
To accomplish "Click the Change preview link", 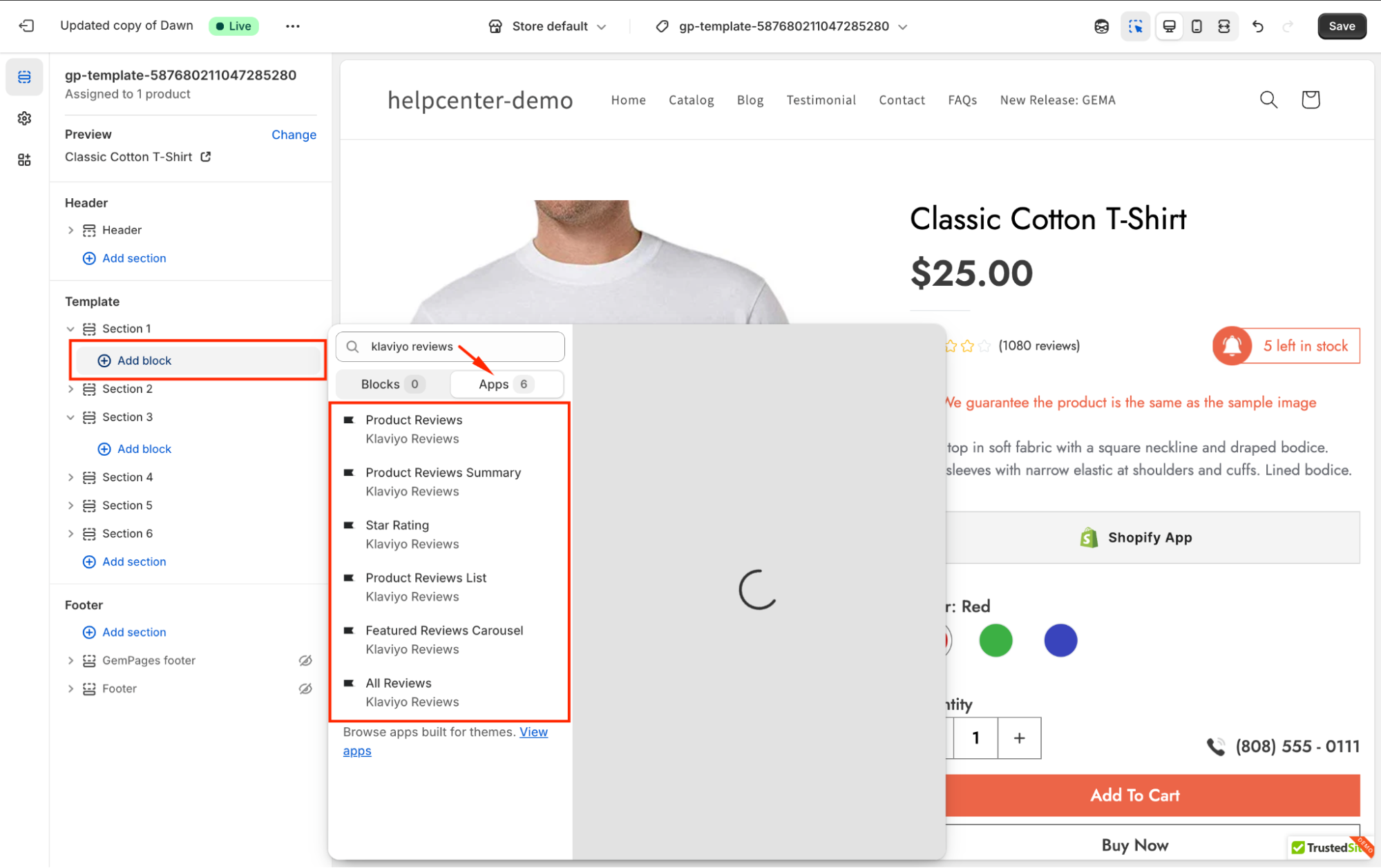I will point(294,135).
